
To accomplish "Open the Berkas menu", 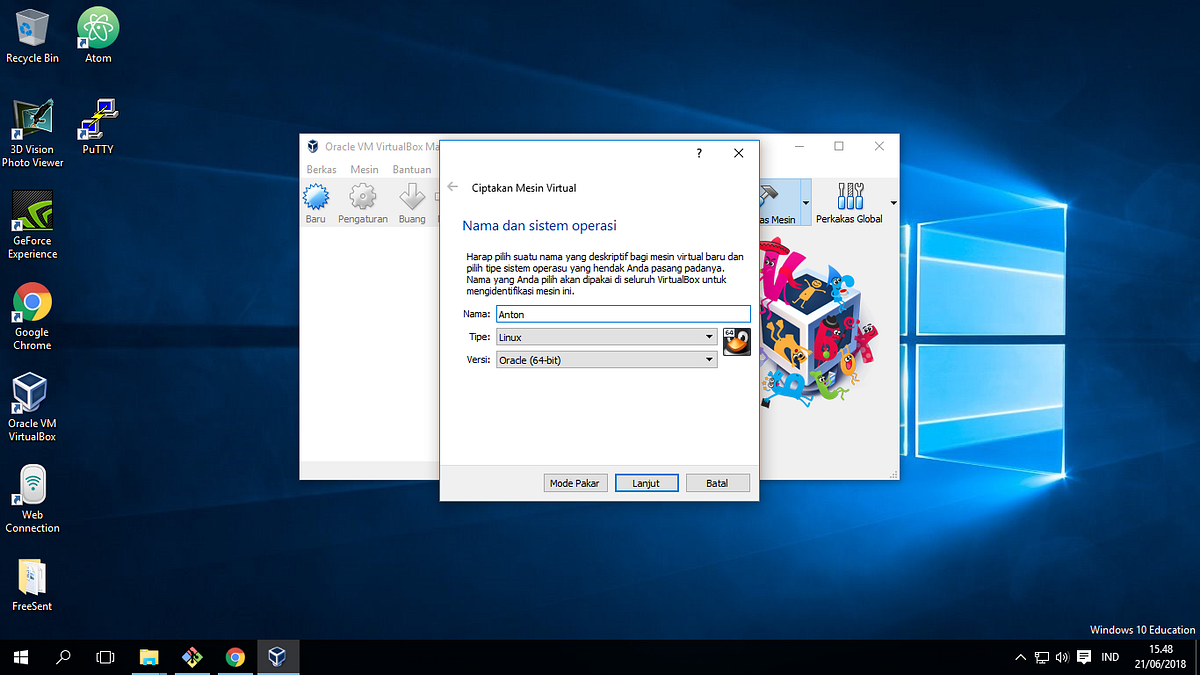I will click(x=321, y=169).
